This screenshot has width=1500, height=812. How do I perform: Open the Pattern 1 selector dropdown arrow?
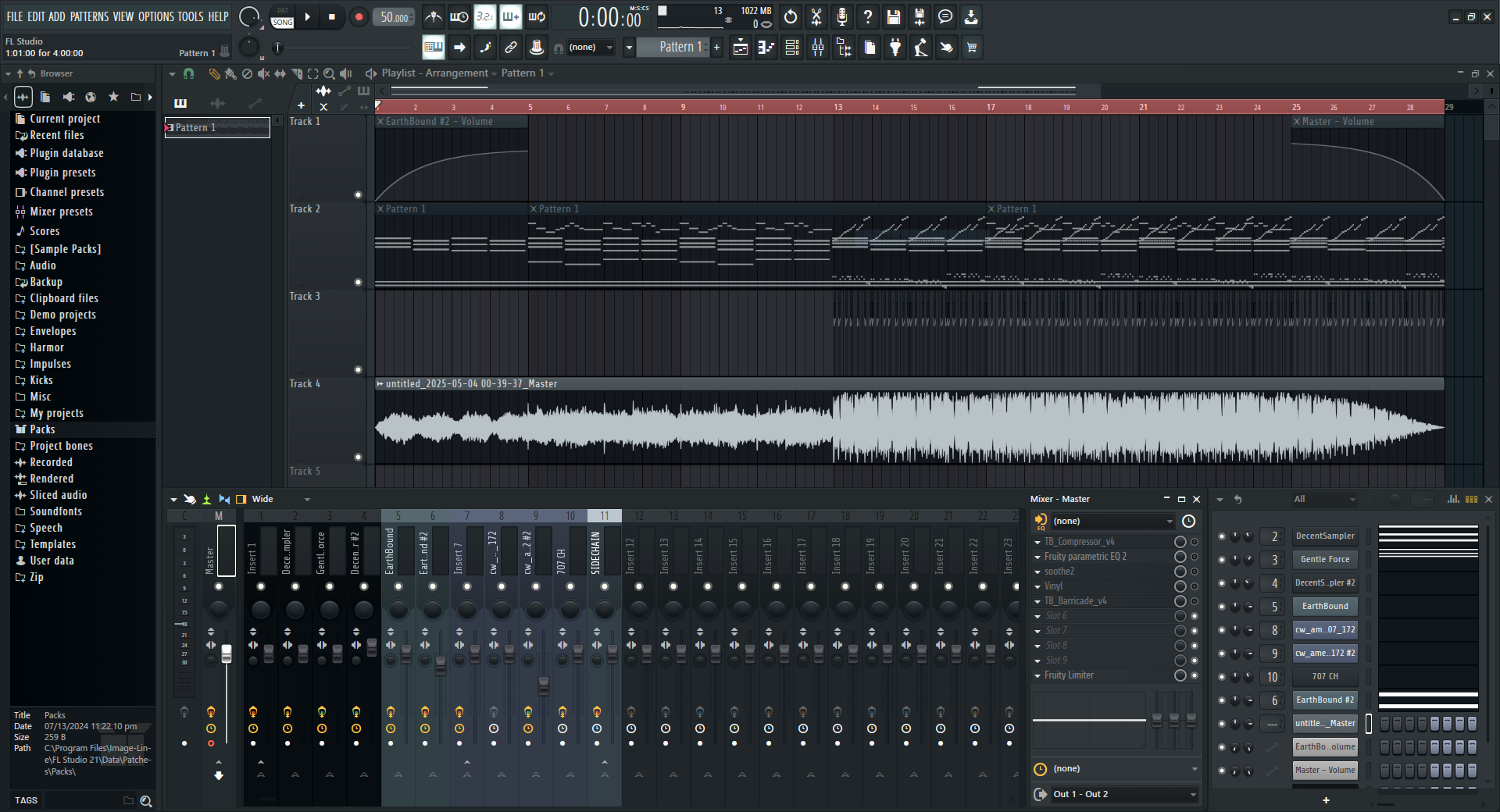click(628, 48)
